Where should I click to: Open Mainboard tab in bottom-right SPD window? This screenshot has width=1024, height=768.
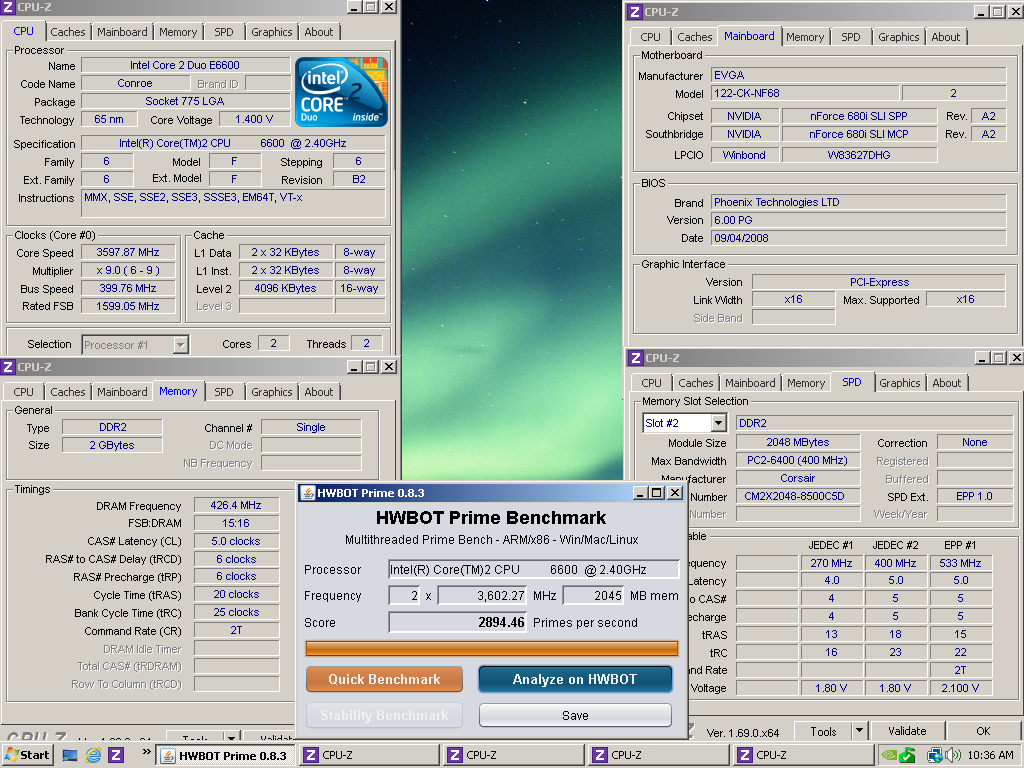[750, 383]
